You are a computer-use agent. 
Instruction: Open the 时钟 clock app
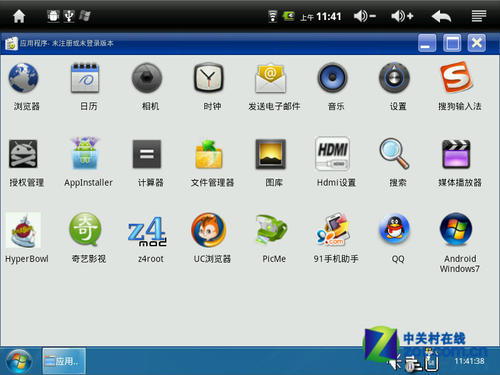click(x=209, y=78)
